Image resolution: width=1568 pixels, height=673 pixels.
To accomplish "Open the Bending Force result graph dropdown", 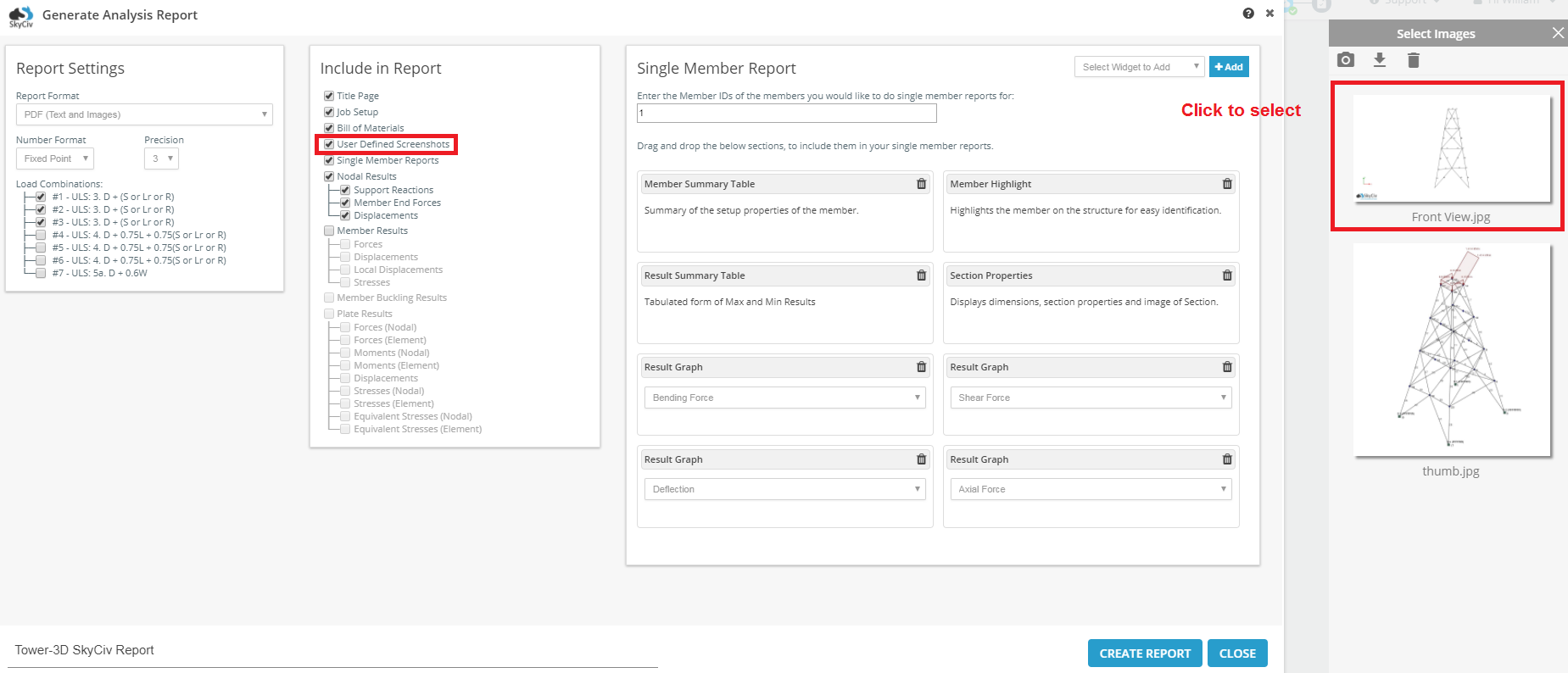I will 785,398.
